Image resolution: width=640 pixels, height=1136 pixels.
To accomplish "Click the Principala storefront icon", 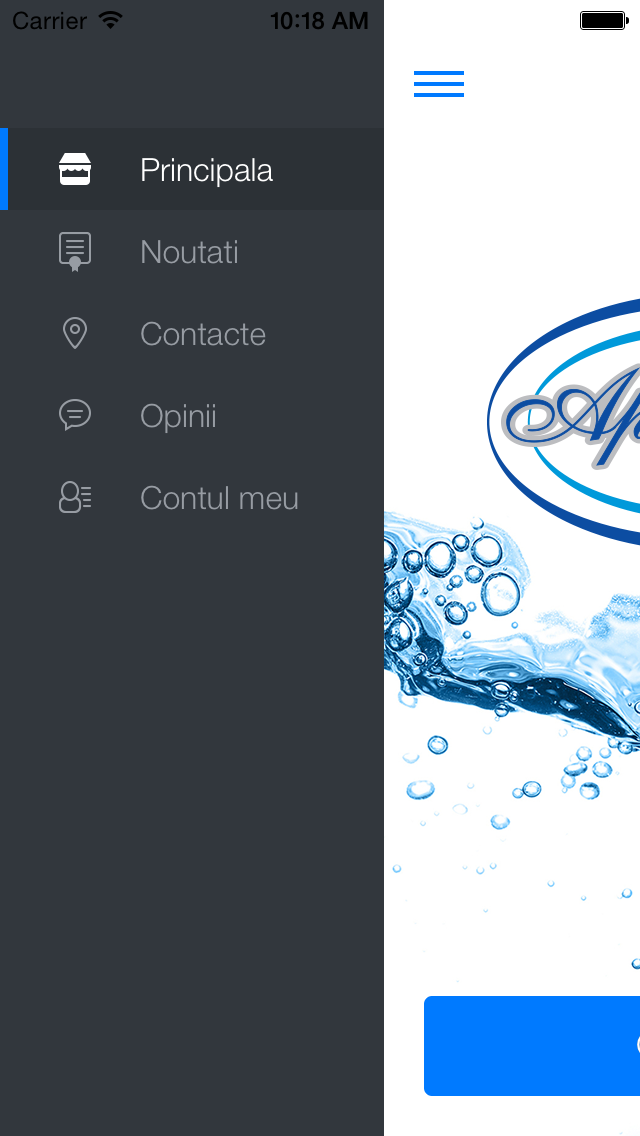I will click(x=75, y=170).
